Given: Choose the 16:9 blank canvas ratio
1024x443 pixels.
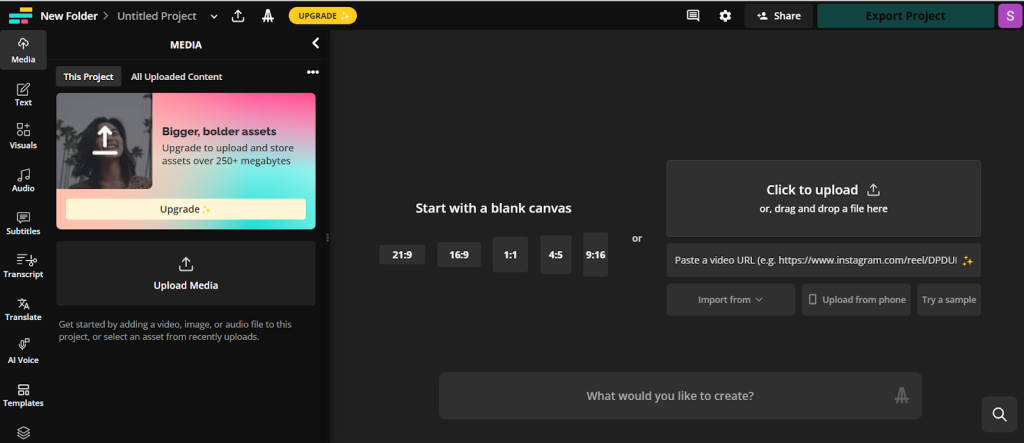Looking at the screenshot, I should pos(458,255).
